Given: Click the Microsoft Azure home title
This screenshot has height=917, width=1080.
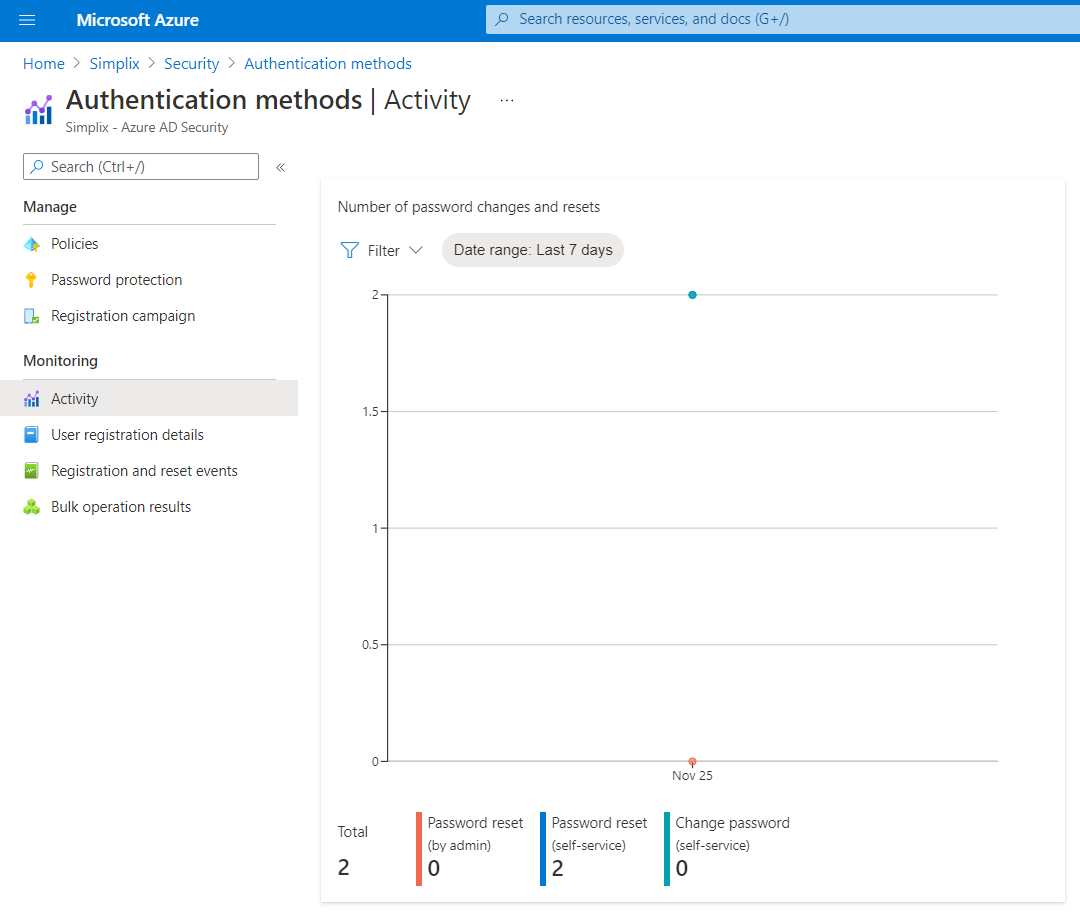Looking at the screenshot, I should pos(137,20).
